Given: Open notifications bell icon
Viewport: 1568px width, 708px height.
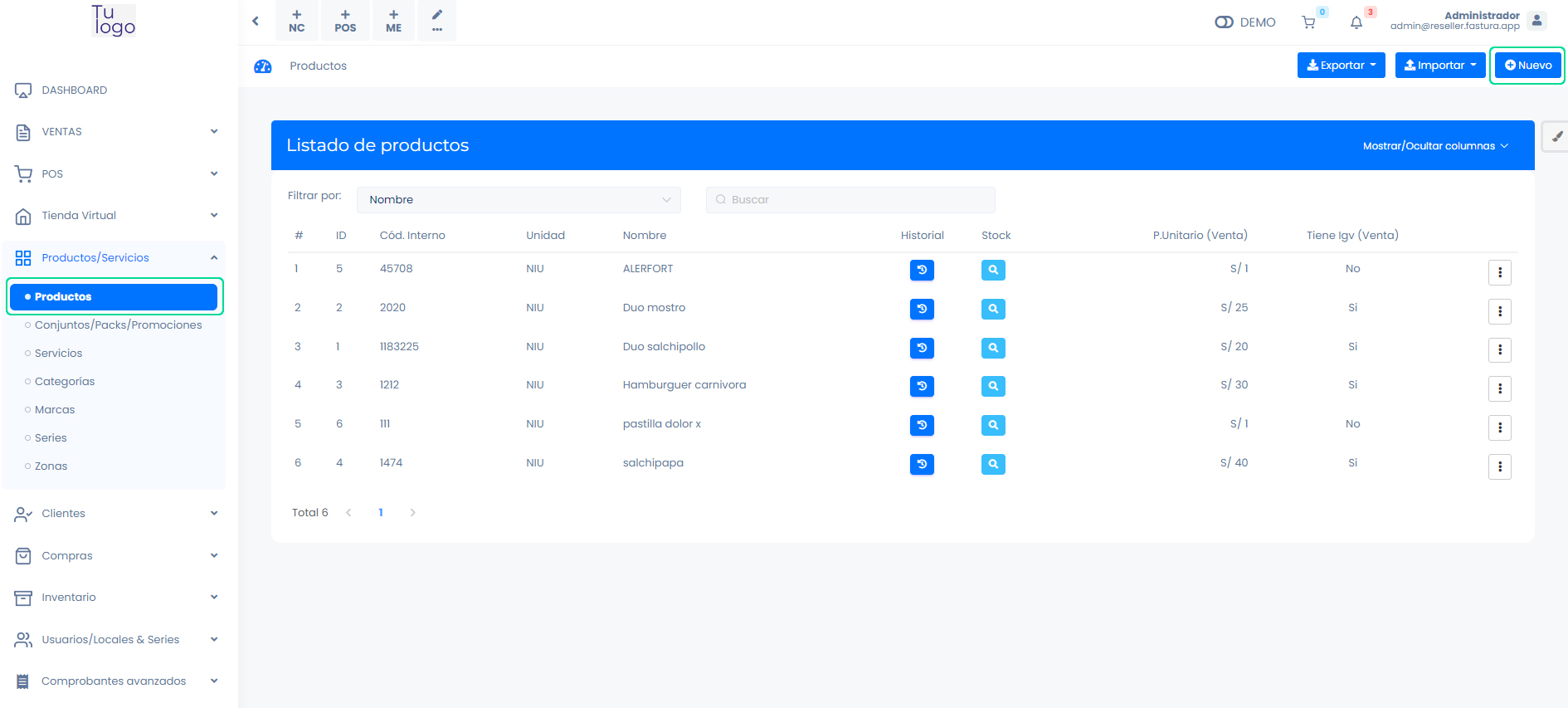Looking at the screenshot, I should [x=1356, y=22].
